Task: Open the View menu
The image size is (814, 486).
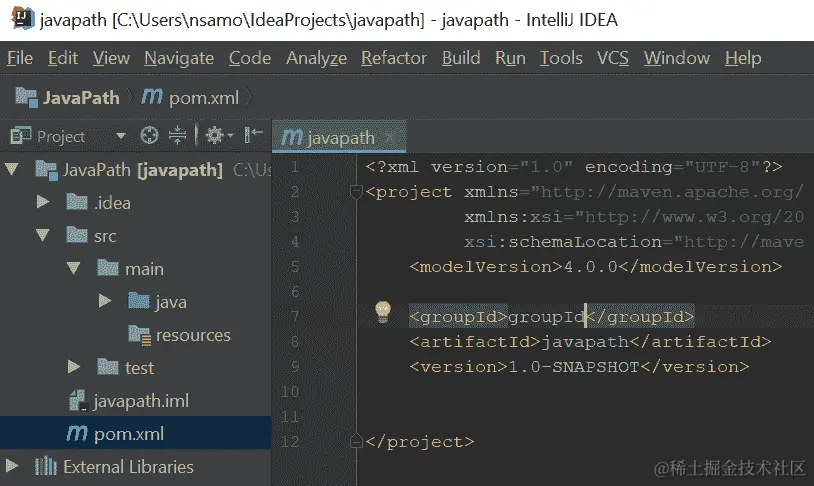Action: point(111,58)
